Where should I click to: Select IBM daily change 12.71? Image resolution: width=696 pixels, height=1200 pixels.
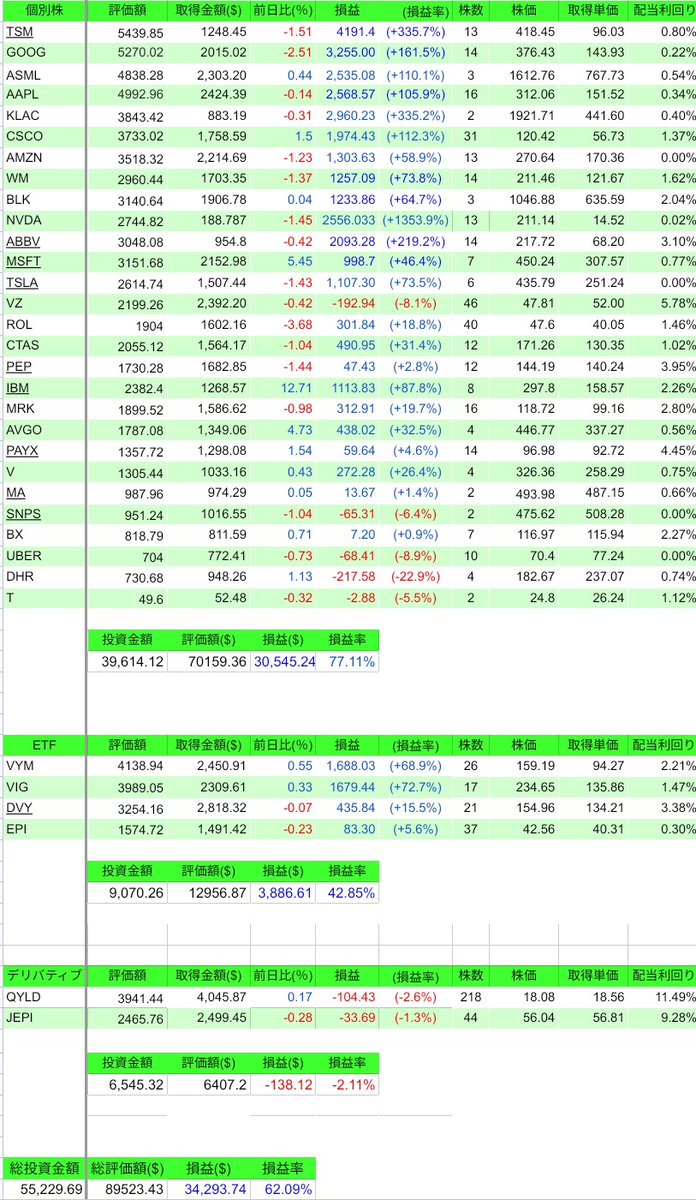pos(283,388)
